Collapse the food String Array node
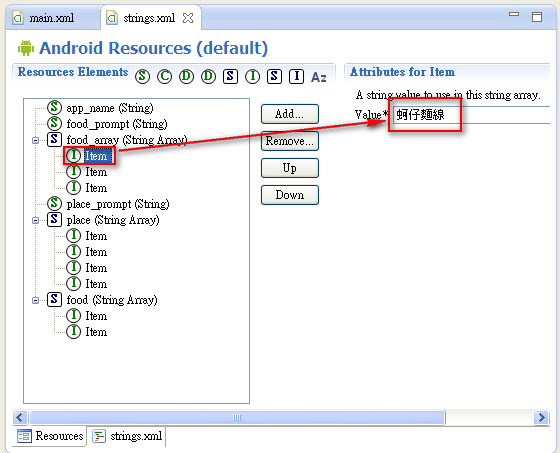Screen dimensions: 560x453 pos(35,300)
